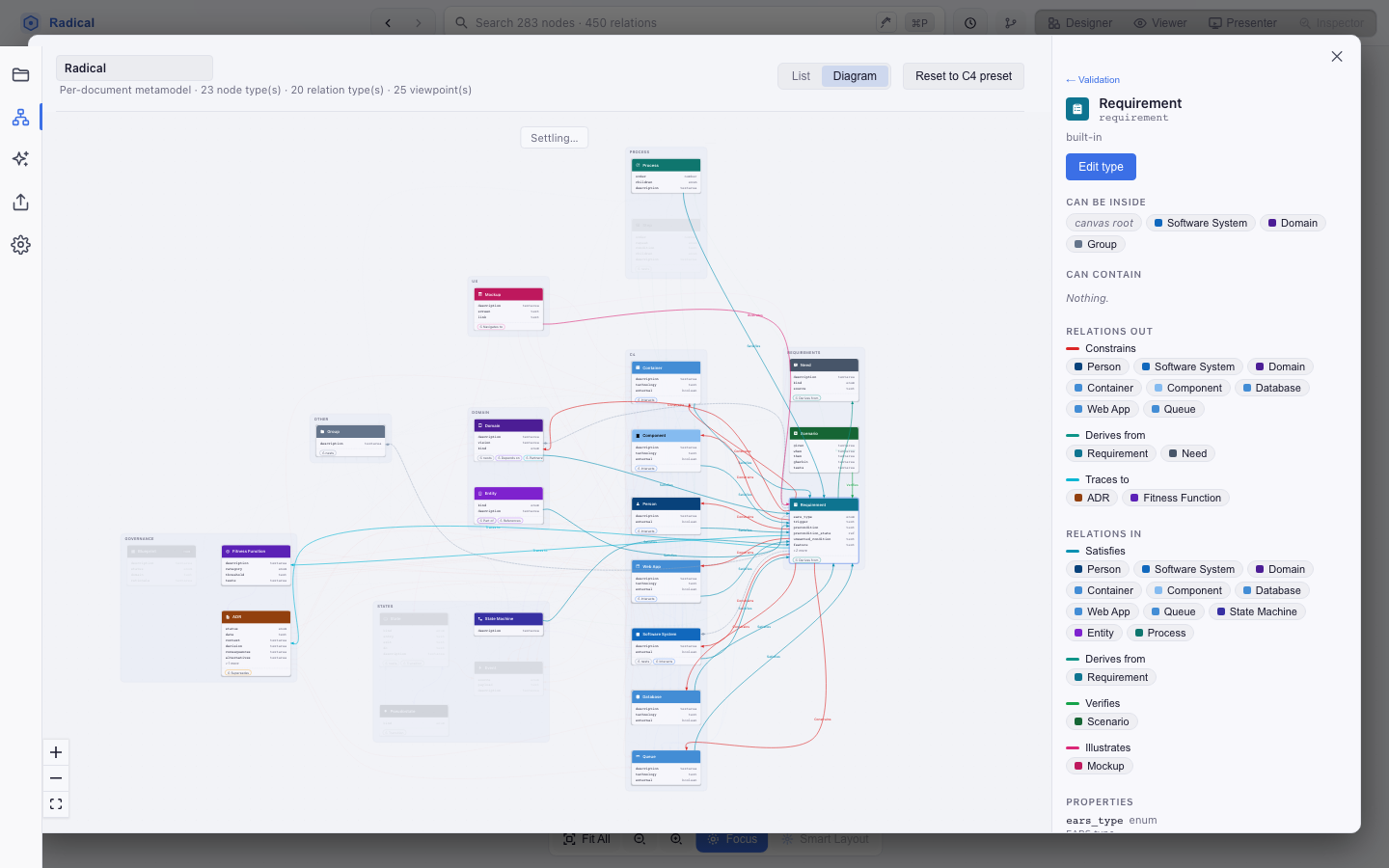Click Fit All in bottom toolbar

tap(586, 839)
